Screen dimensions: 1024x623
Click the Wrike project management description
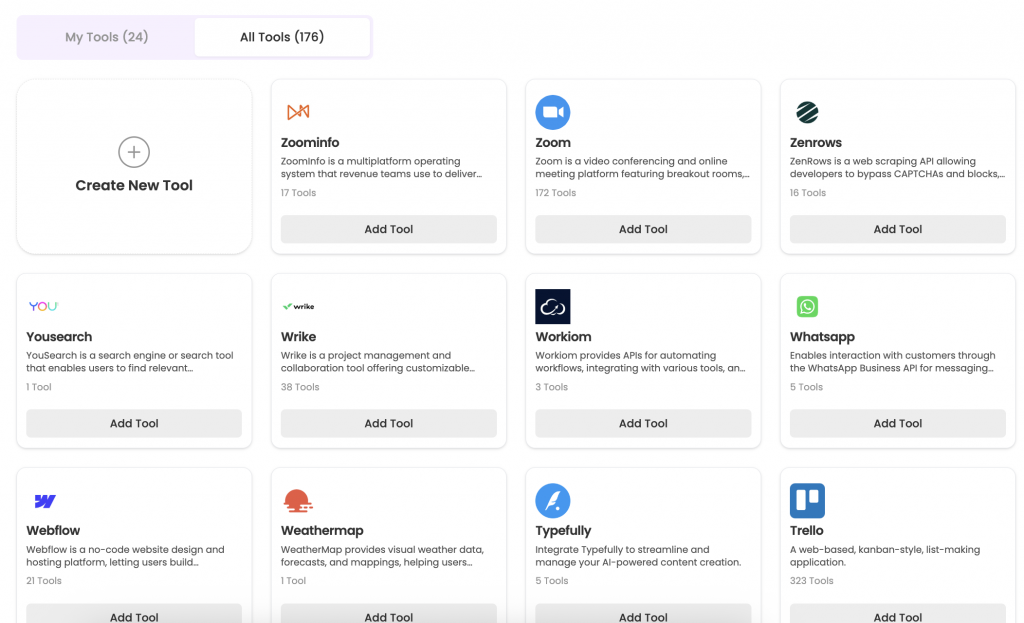pos(378,362)
